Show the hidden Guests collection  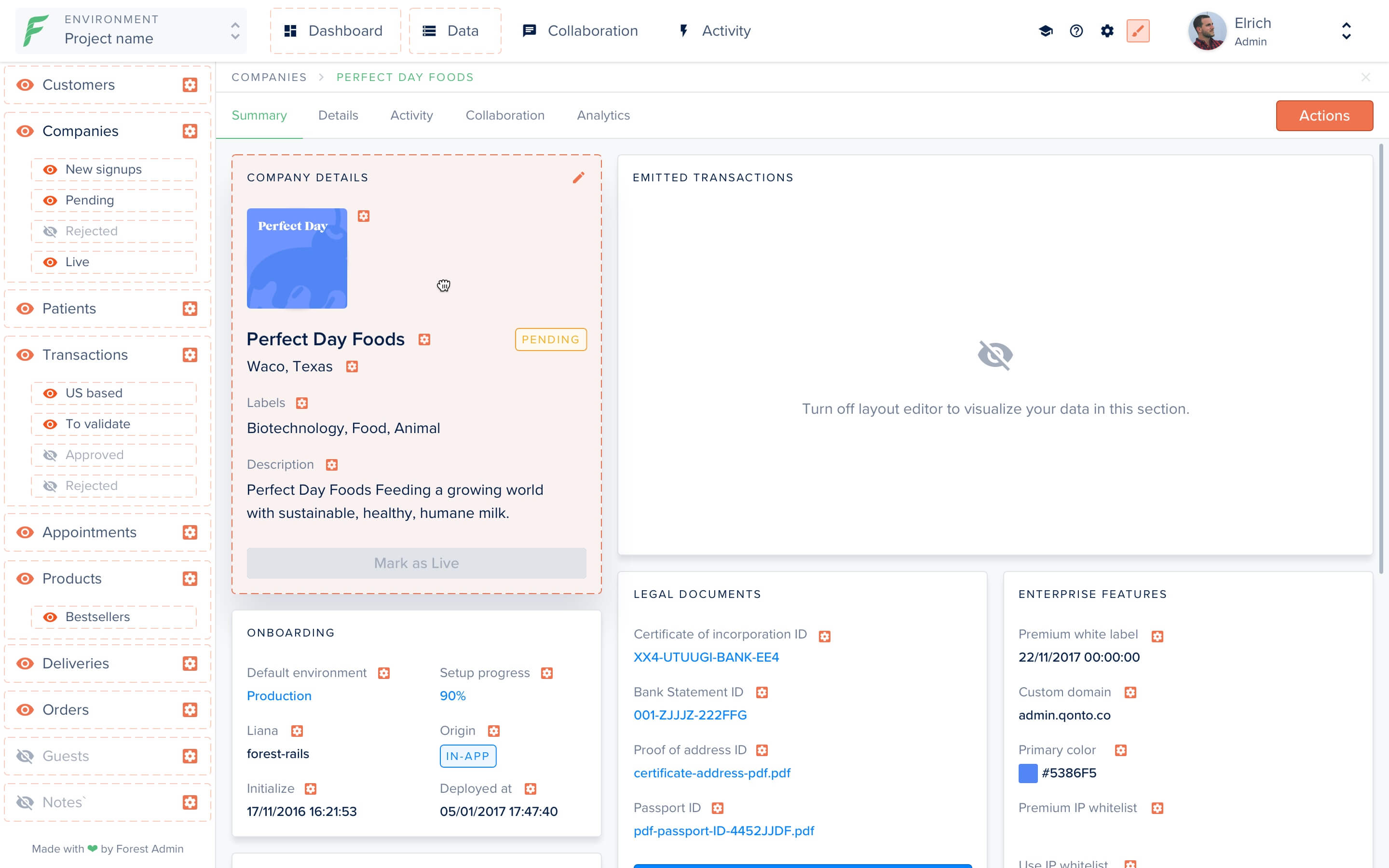point(25,756)
